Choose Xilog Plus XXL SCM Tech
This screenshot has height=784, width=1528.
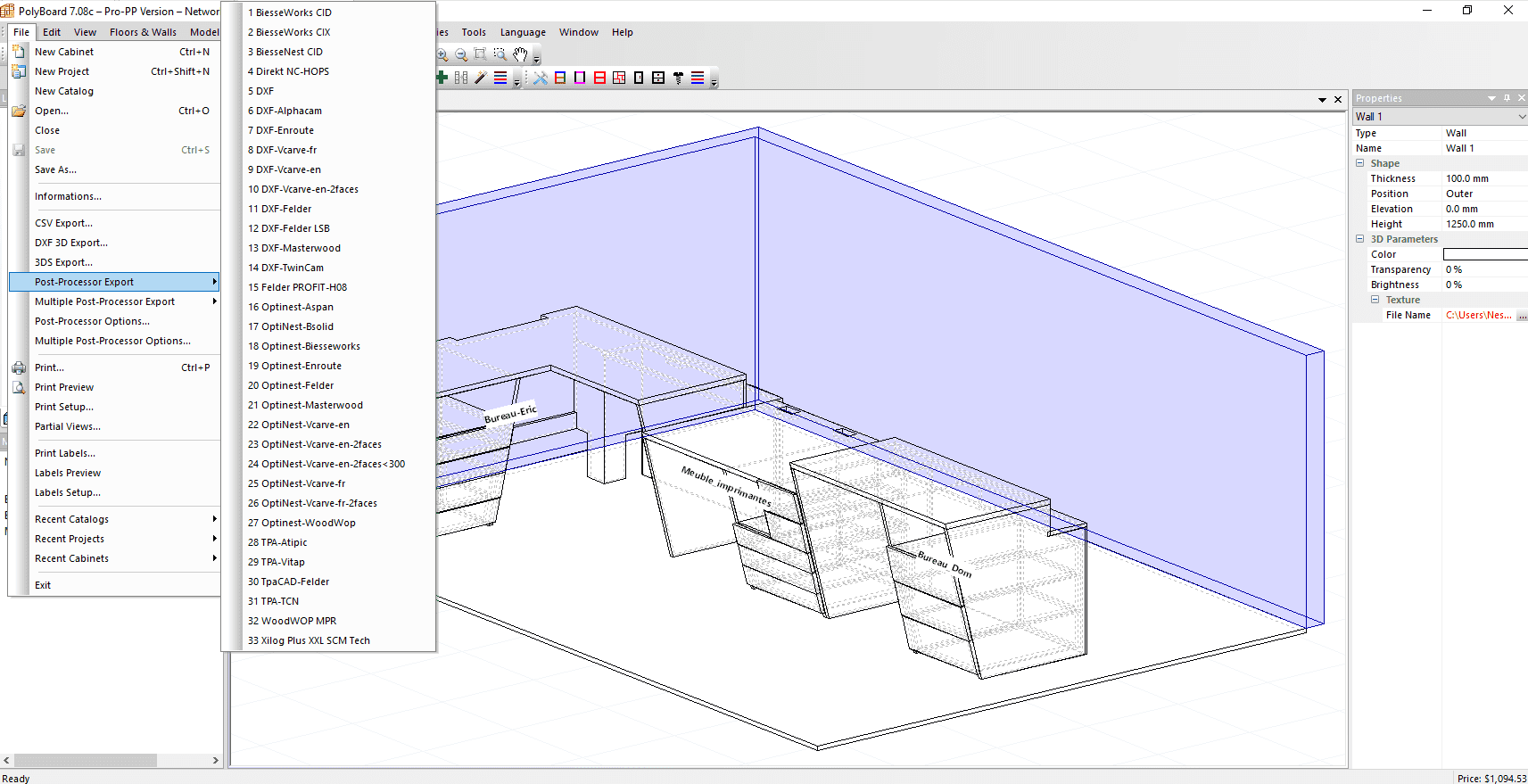(x=329, y=640)
